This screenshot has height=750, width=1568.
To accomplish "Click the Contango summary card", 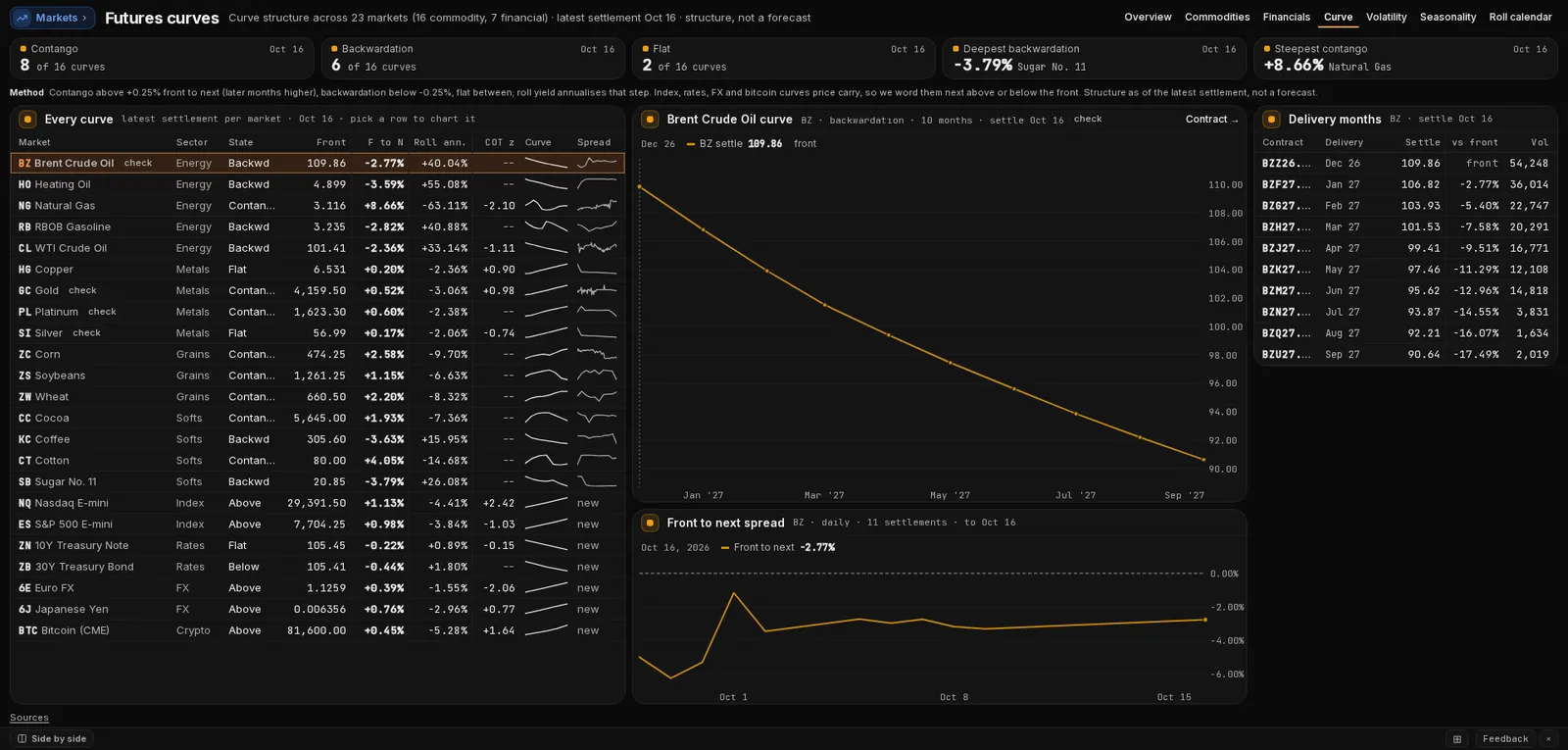I will [x=162, y=58].
